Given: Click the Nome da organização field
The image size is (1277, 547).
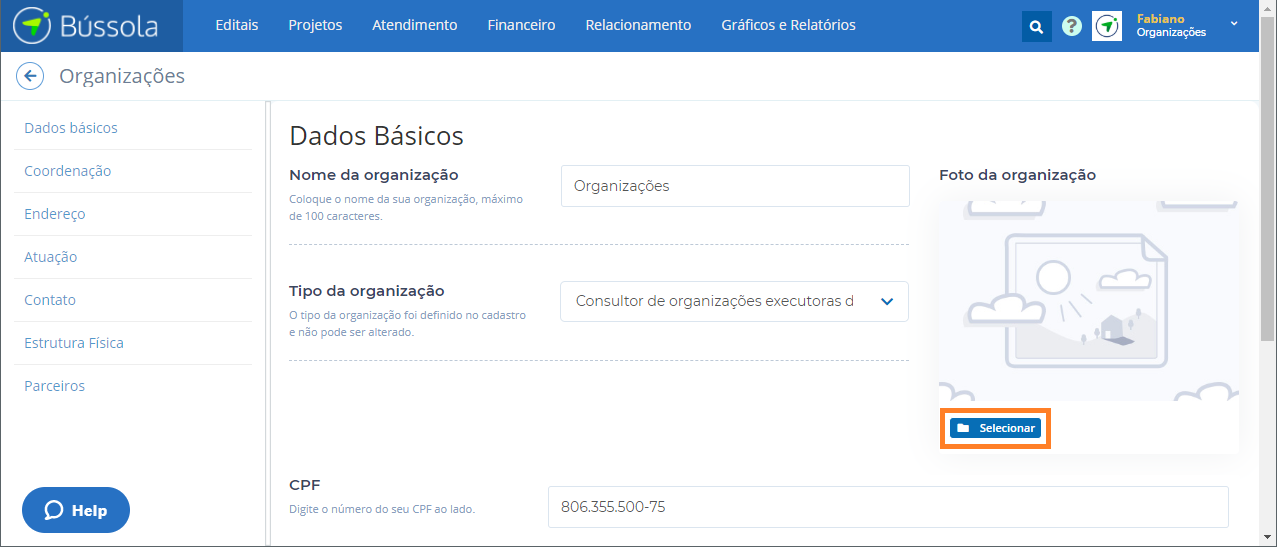Looking at the screenshot, I should point(735,186).
